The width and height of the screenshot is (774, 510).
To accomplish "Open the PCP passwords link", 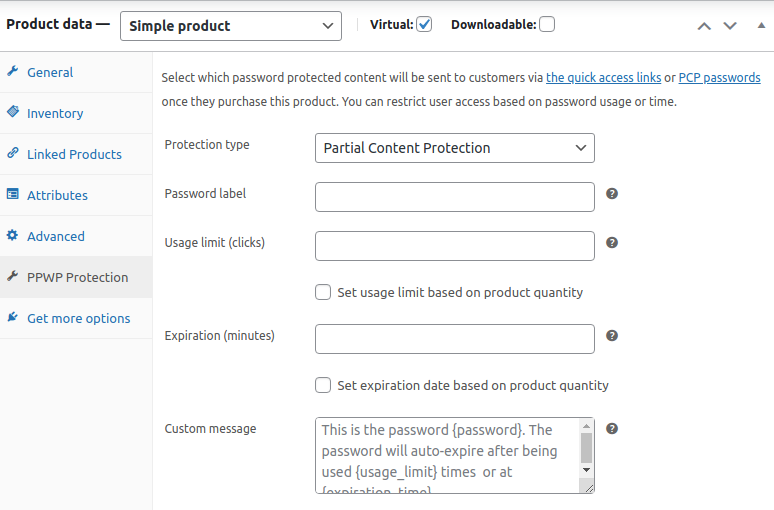I will click(719, 77).
